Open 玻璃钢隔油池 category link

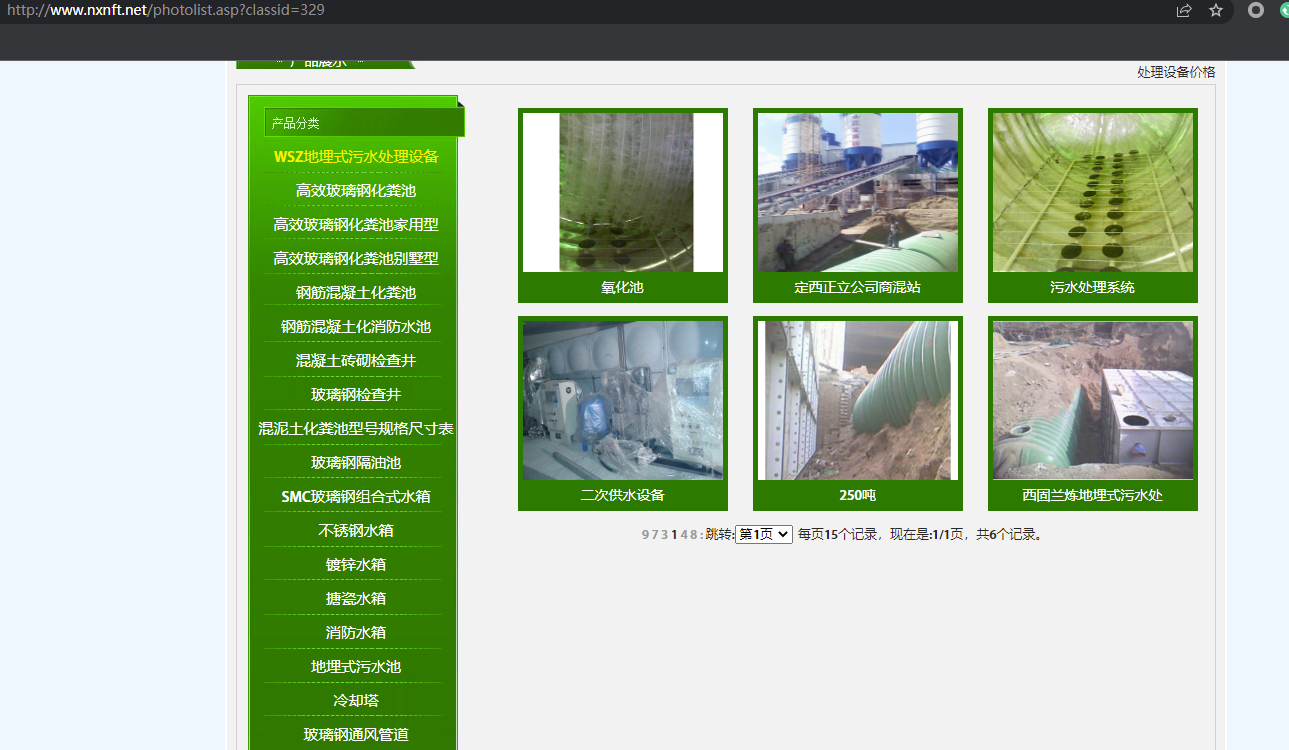point(356,463)
